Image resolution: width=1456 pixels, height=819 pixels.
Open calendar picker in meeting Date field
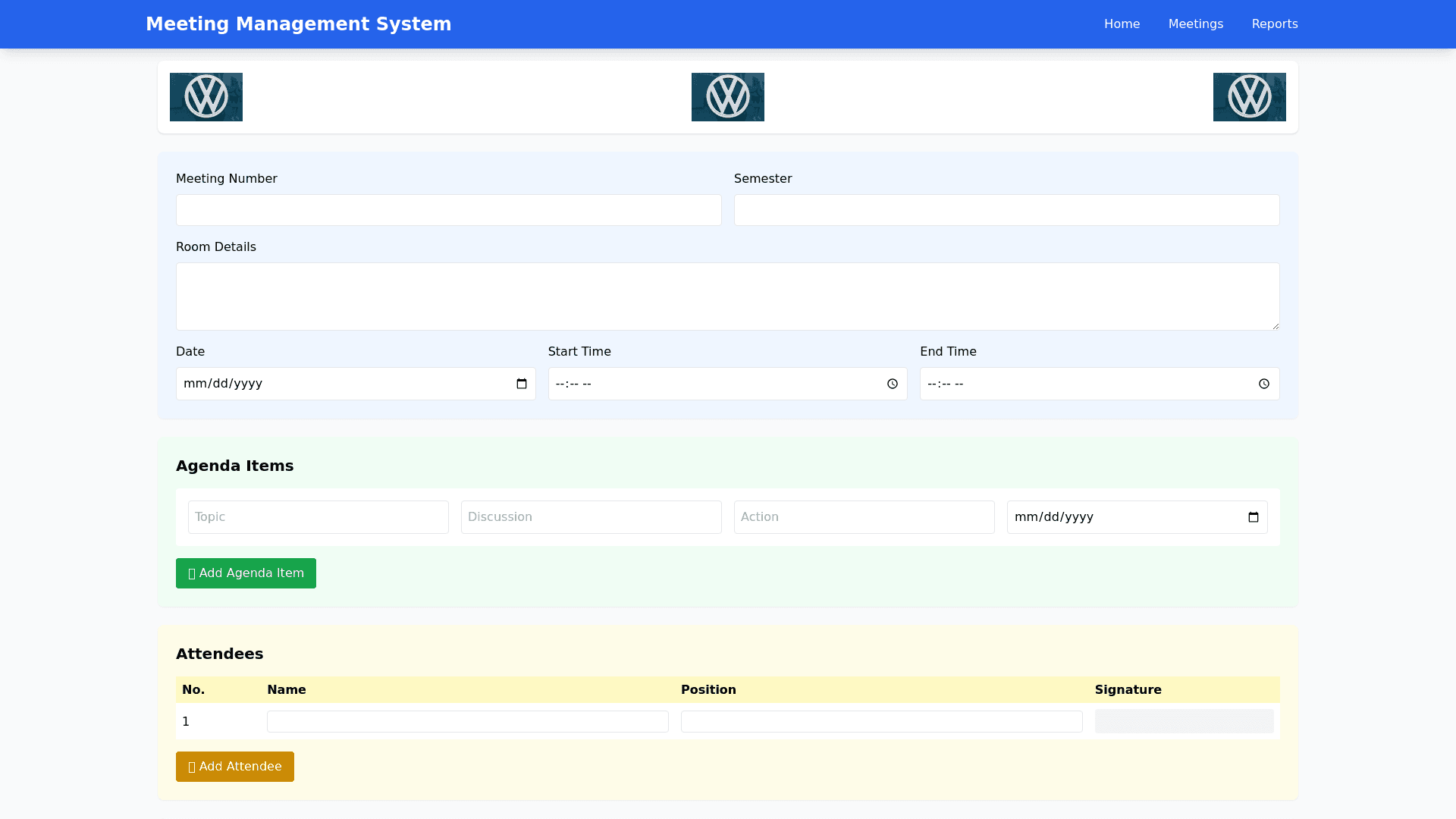(x=522, y=384)
